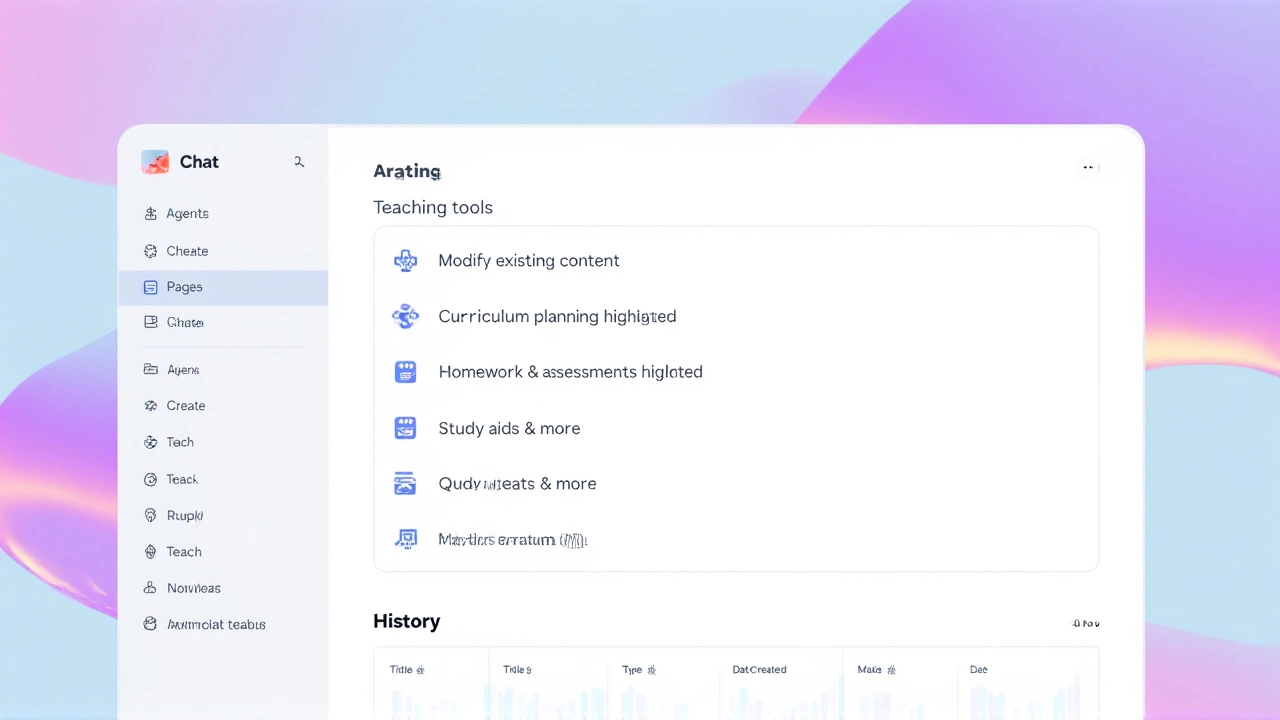
Task: Select the Agents icon in the sidebar
Action: [x=150, y=213]
